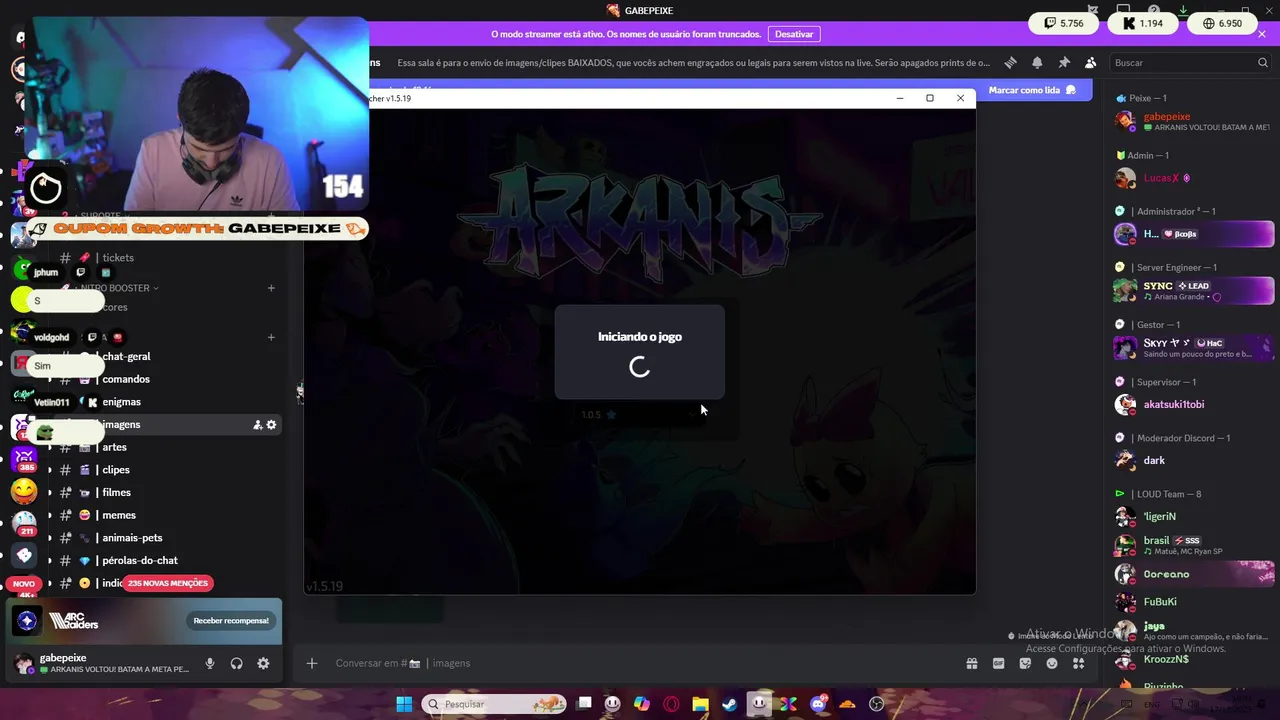This screenshot has height=720, width=1280.
Task: Open the gift icon in message bar
Action: 971,663
